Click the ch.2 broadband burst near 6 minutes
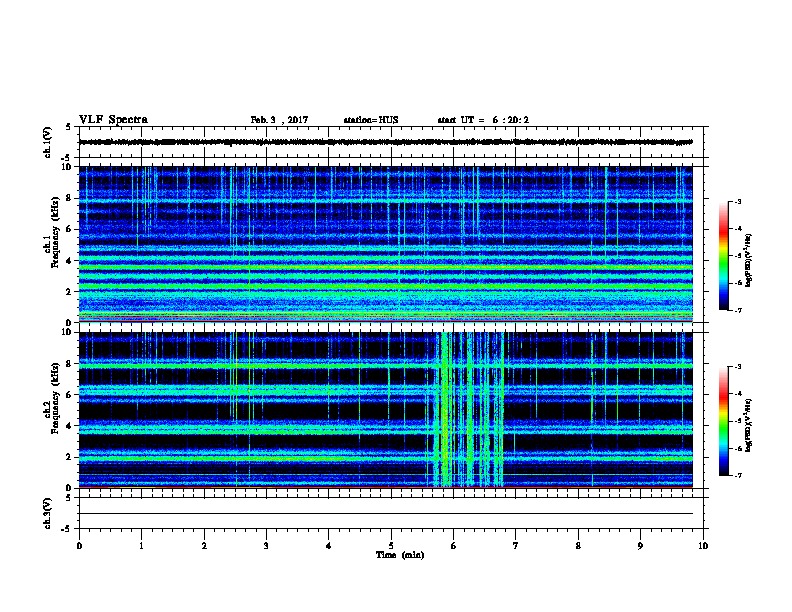The height and width of the screenshot is (612, 792). 468,410
